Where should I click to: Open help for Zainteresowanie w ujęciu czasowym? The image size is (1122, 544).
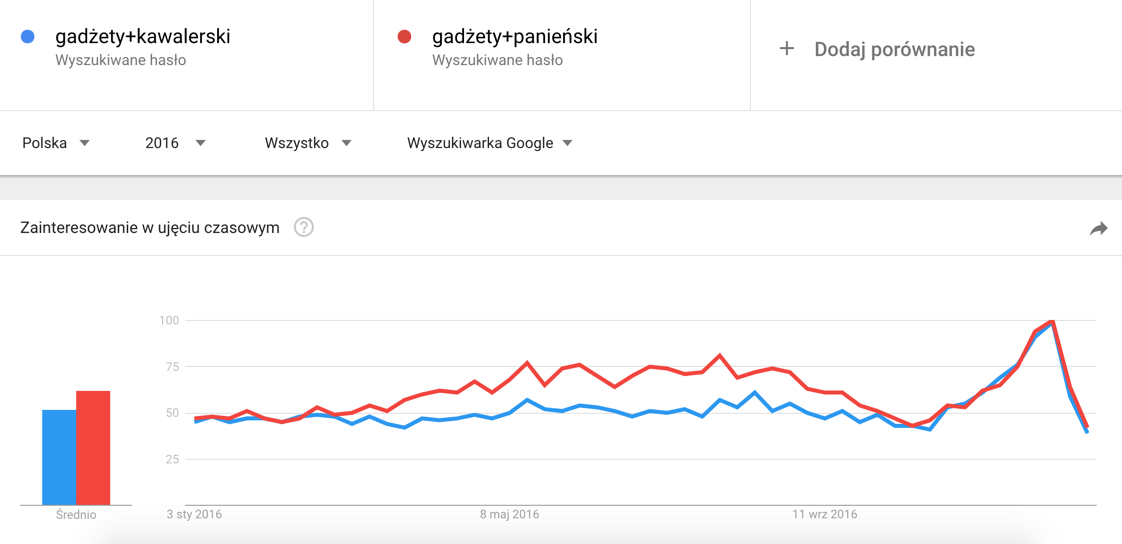[x=304, y=227]
